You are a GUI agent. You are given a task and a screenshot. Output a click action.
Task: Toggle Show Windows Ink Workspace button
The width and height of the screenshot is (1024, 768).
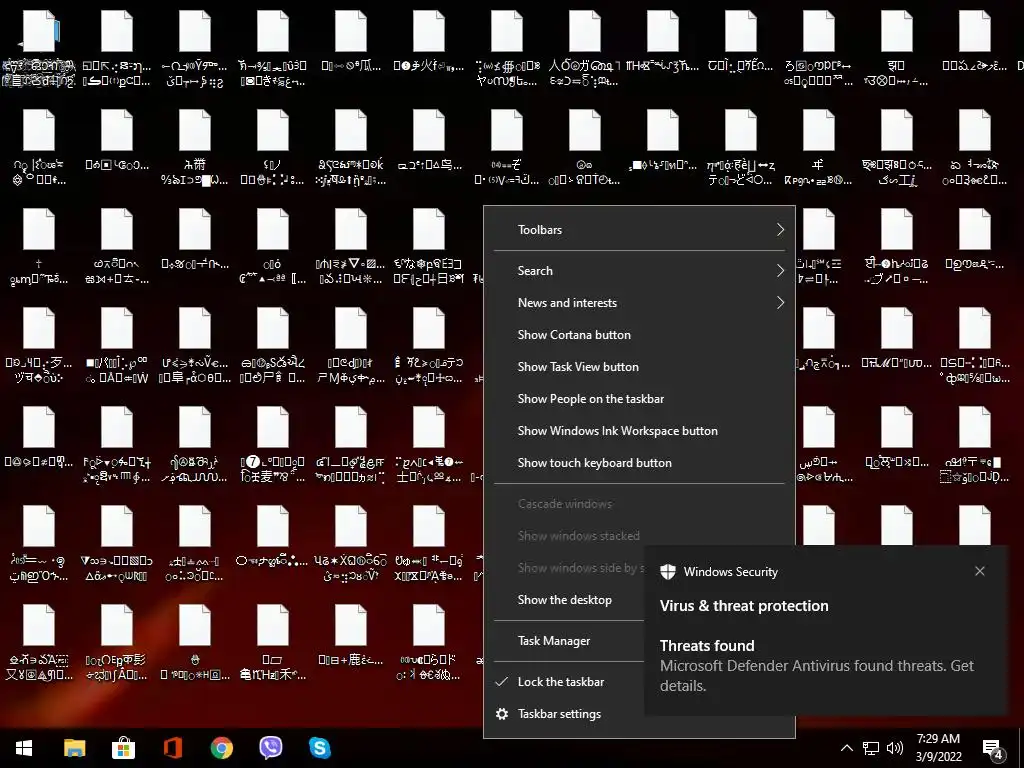pos(639,431)
